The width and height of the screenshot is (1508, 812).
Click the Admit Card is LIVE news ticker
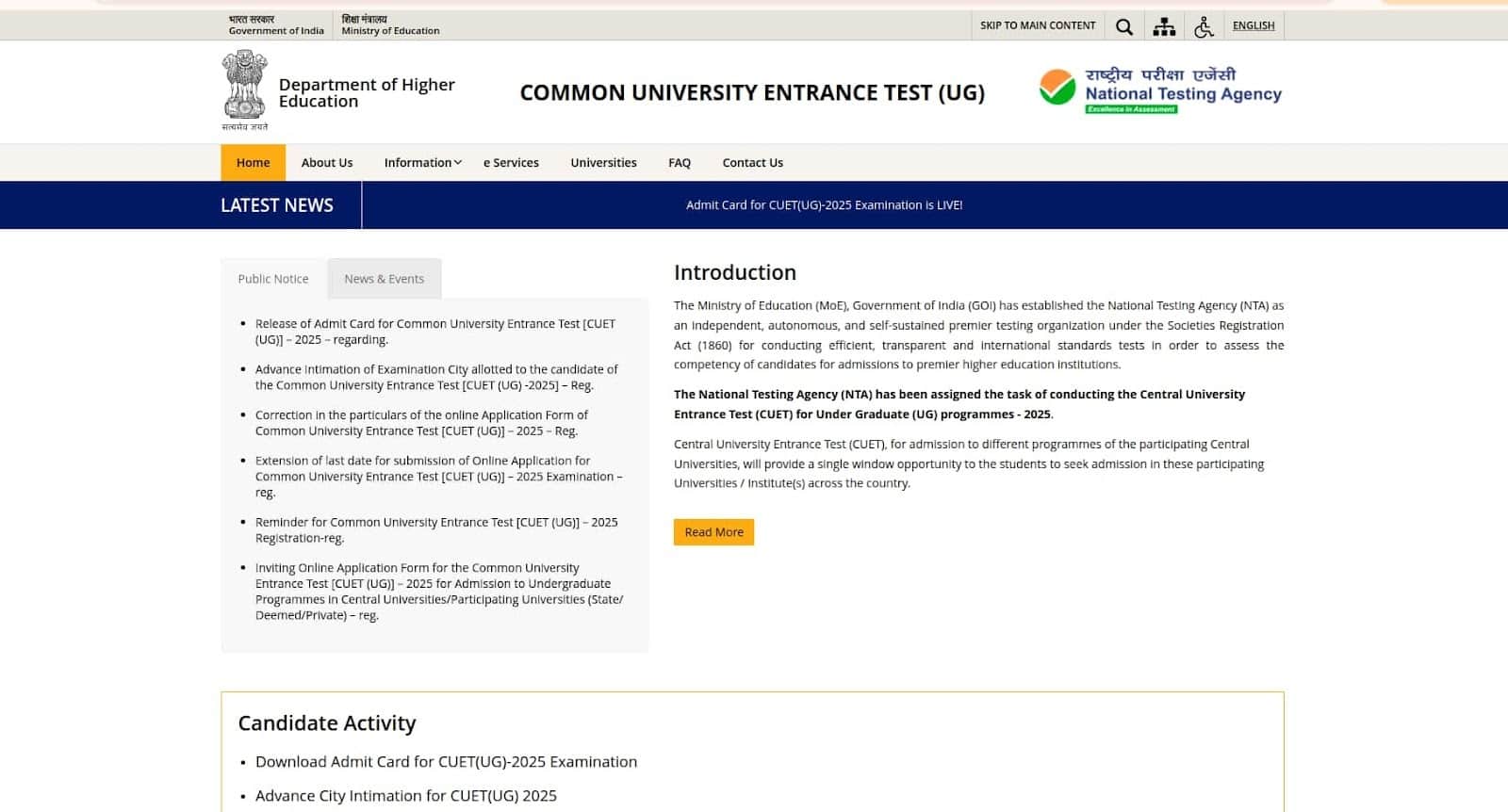(824, 205)
